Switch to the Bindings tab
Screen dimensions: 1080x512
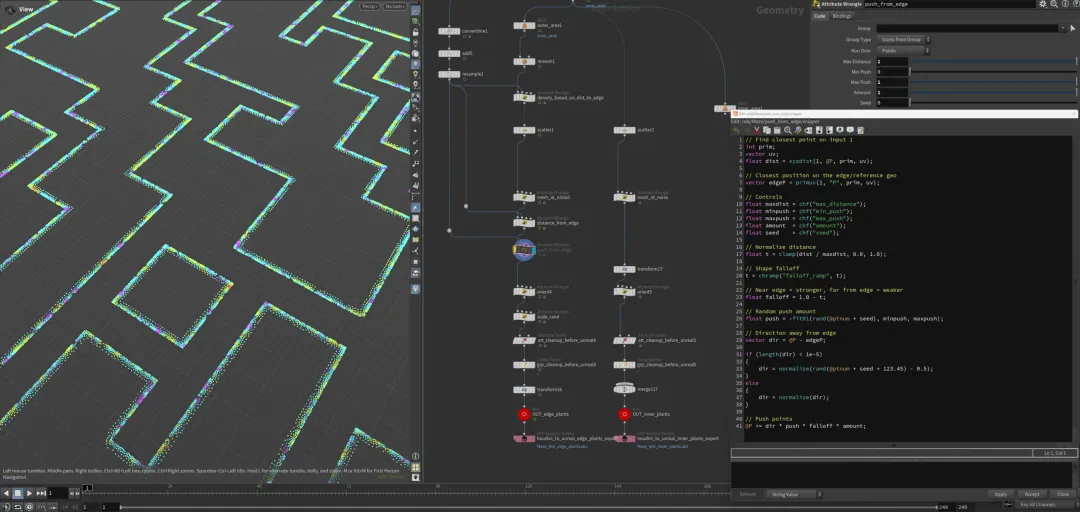[842, 16]
